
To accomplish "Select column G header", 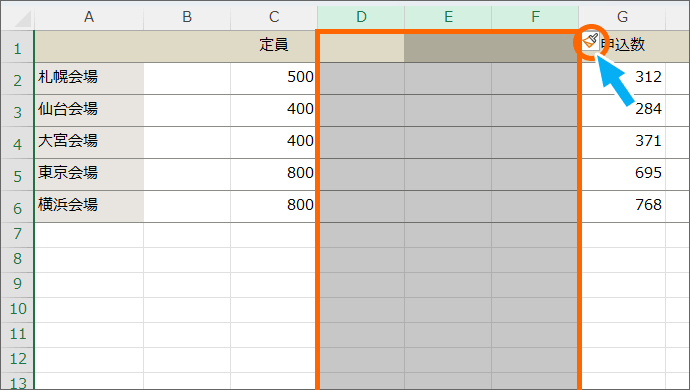I will [x=622, y=17].
